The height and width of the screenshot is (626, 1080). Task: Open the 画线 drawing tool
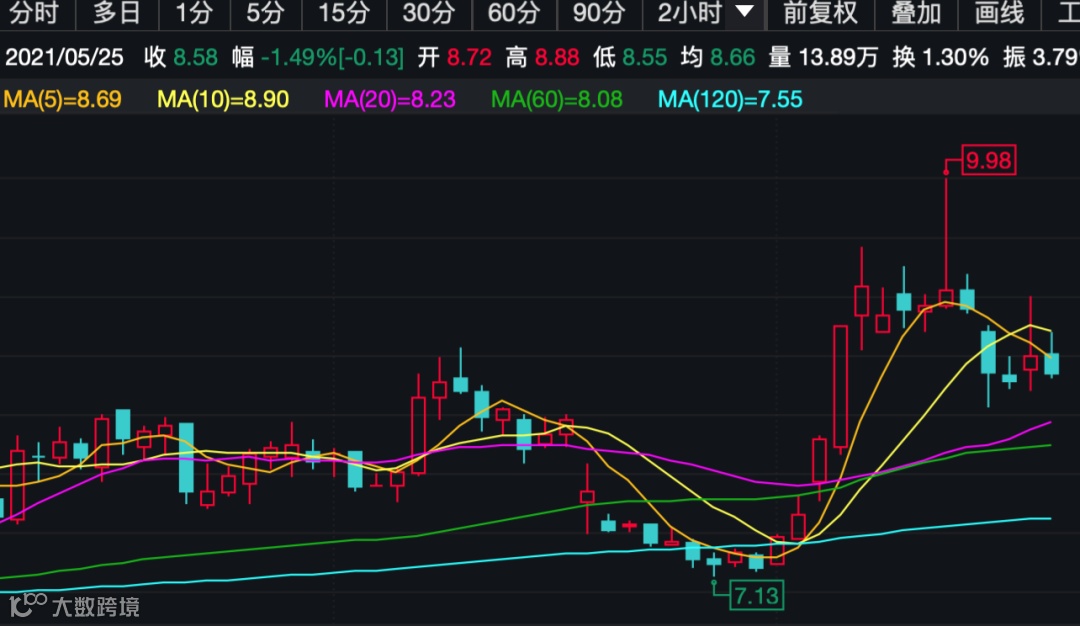coord(999,13)
